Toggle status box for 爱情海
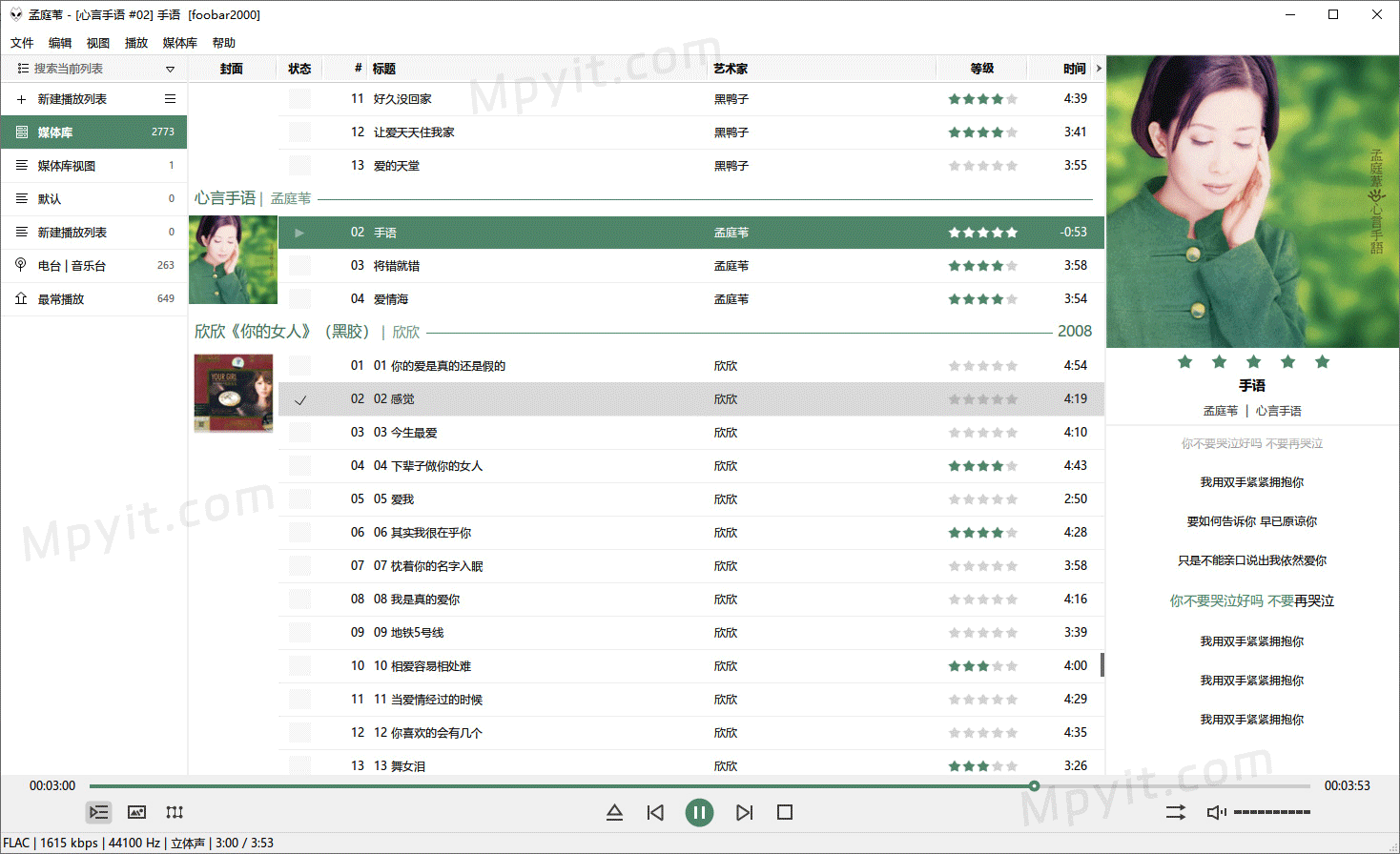The height and width of the screenshot is (854, 1400). click(299, 299)
